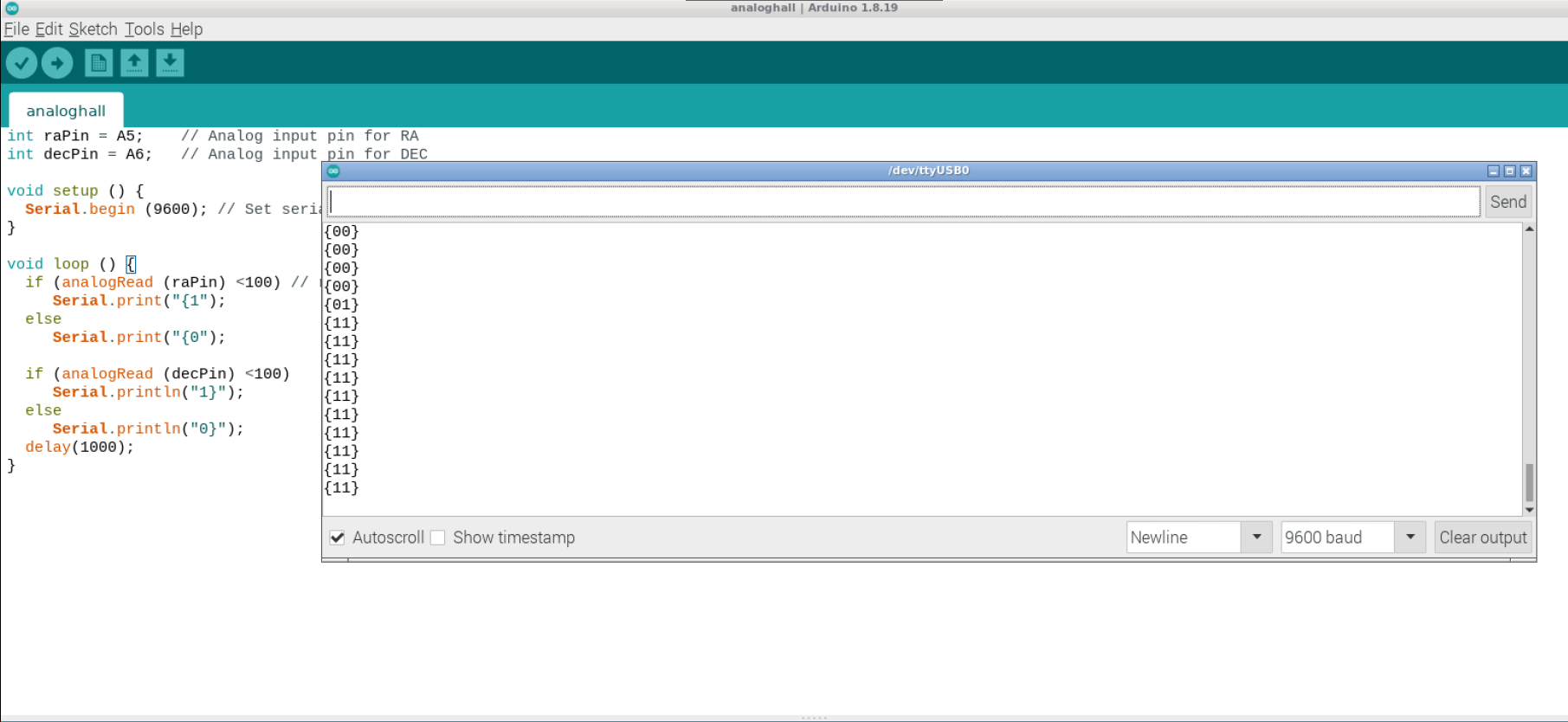Image resolution: width=1568 pixels, height=722 pixels.
Task: Click the void loop () { line
Action: (x=71, y=264)
